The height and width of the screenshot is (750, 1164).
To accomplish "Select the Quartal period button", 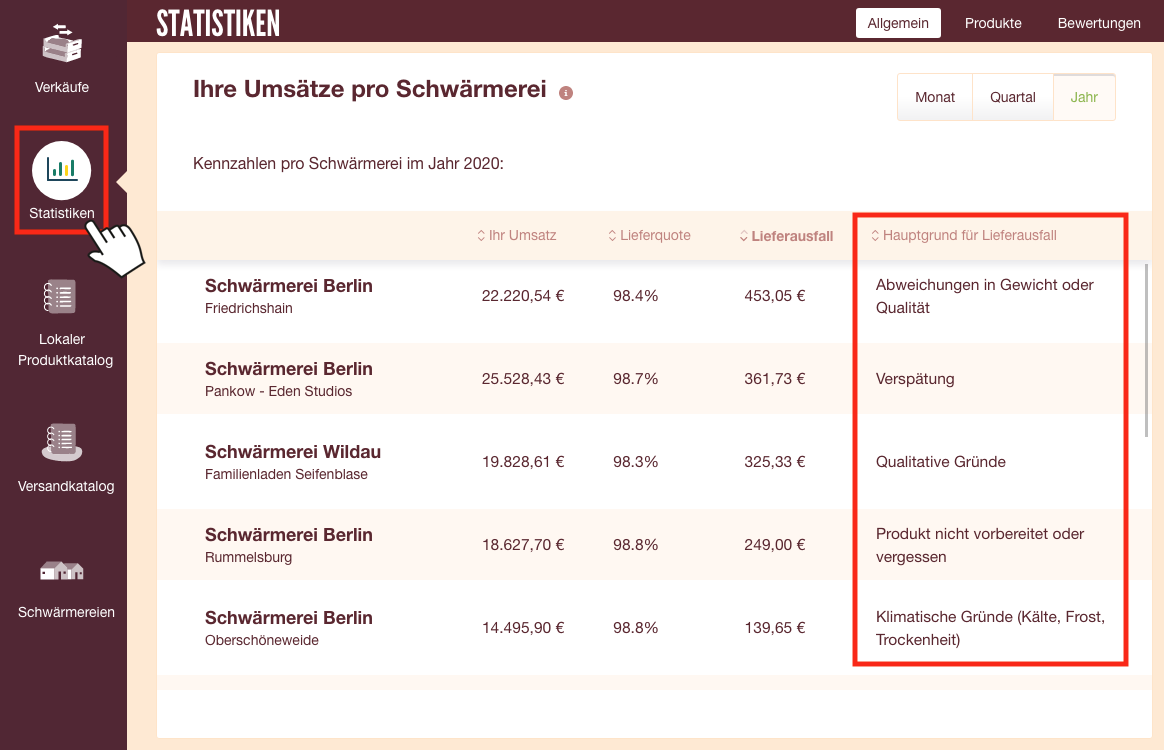I will tap(1013, 97).
